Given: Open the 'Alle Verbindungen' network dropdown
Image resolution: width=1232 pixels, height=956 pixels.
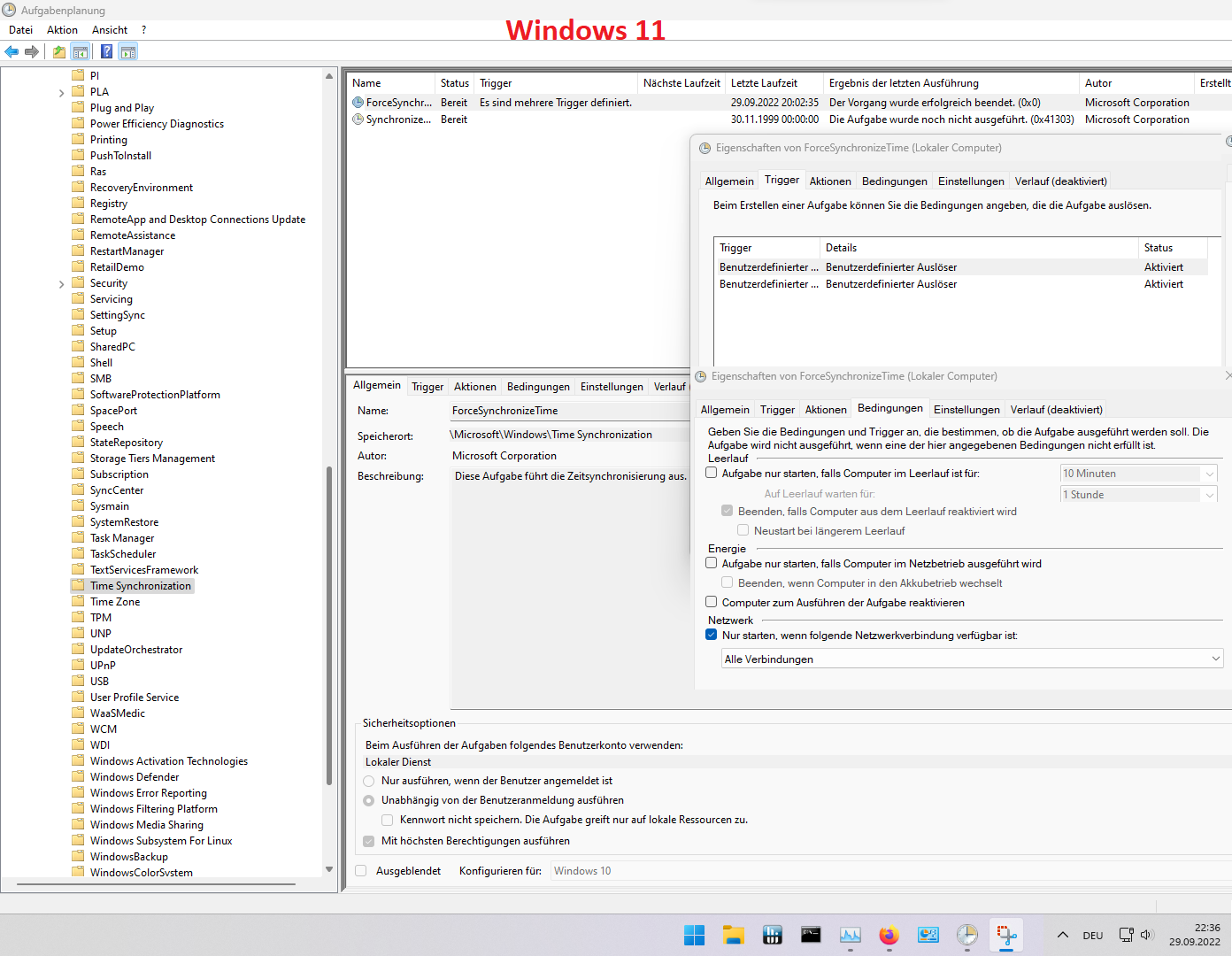Looking at the screenshot, I should [973, 659].
